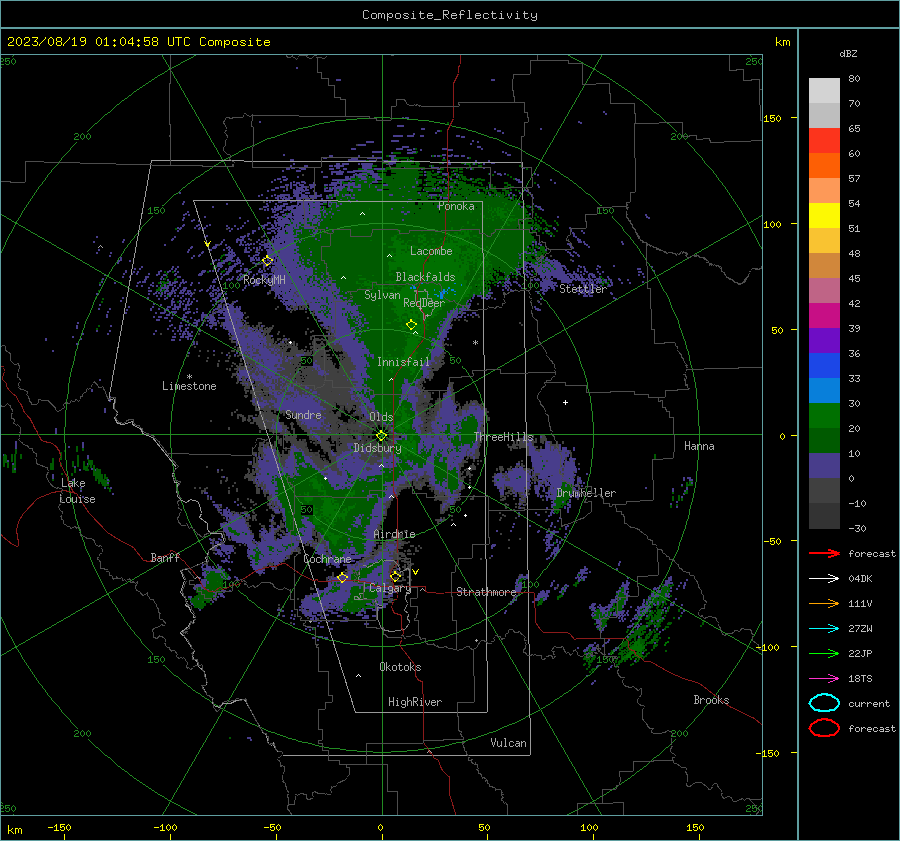Click the RockyMH label
The width and height of the screenshot is (900, 841).
coord(264,280)
